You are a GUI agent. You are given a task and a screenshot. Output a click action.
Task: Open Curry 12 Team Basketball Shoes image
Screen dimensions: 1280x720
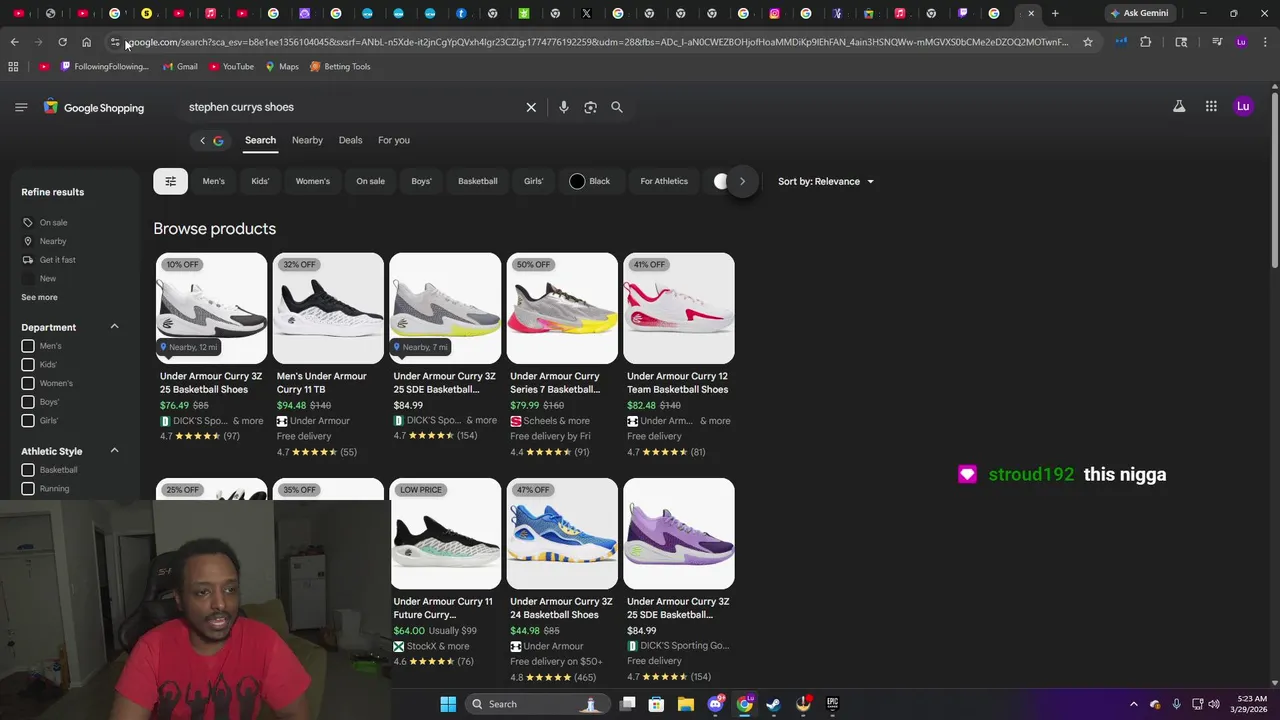(x=679, y=308)
